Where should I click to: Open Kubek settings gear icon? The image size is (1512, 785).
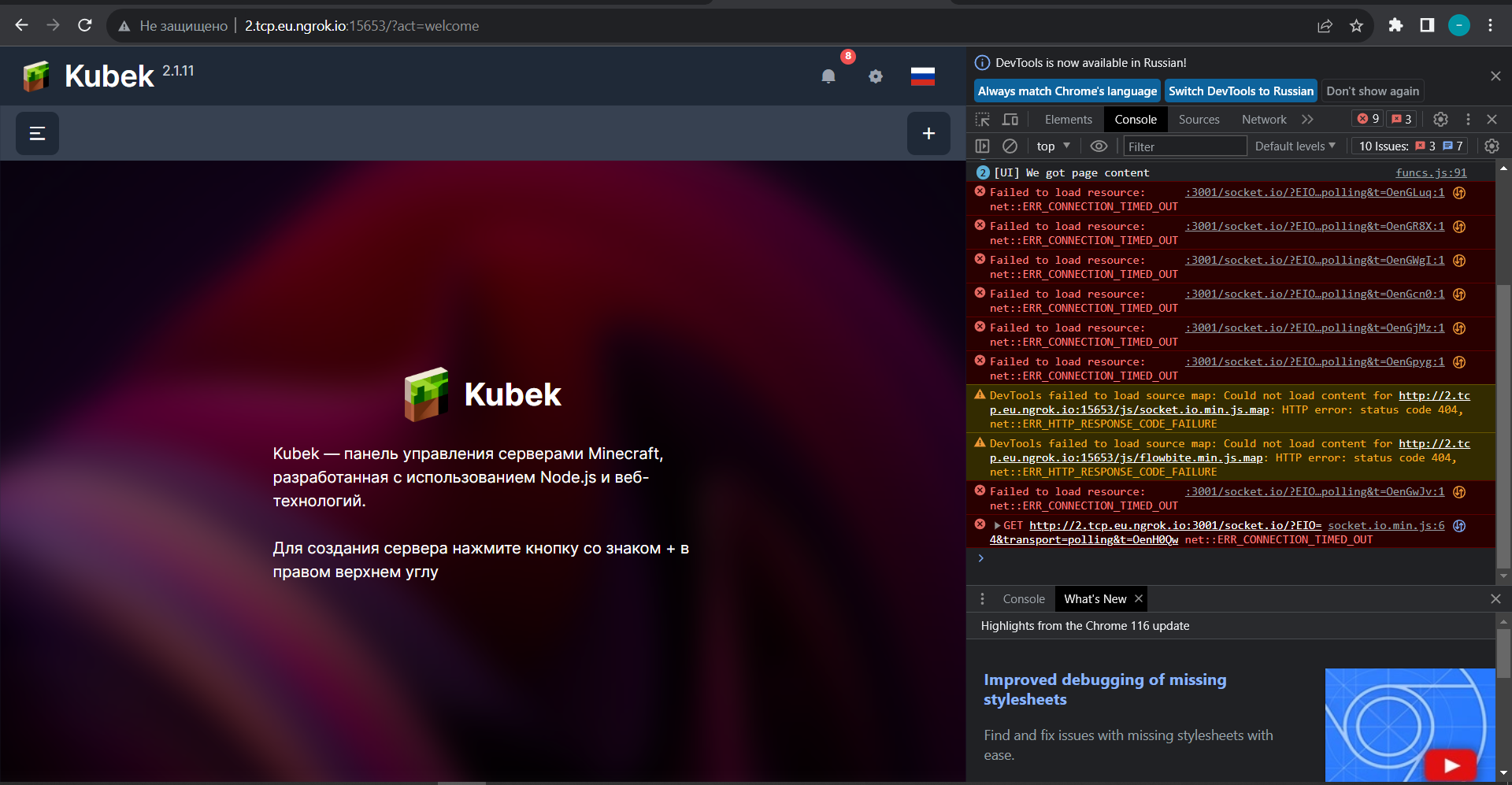[876, 76]
